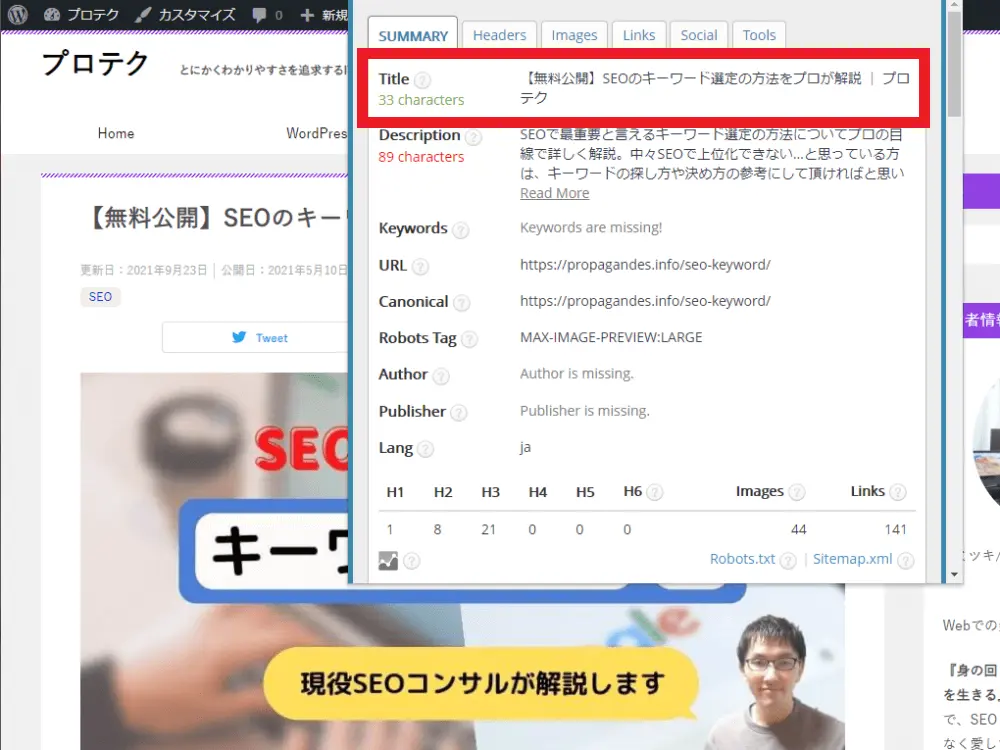The height and width of the screenshot is (750, 1000).
Task: Click the chart icon at panel bottom-left
Action: pyautogui.click(x=388, y=561)
